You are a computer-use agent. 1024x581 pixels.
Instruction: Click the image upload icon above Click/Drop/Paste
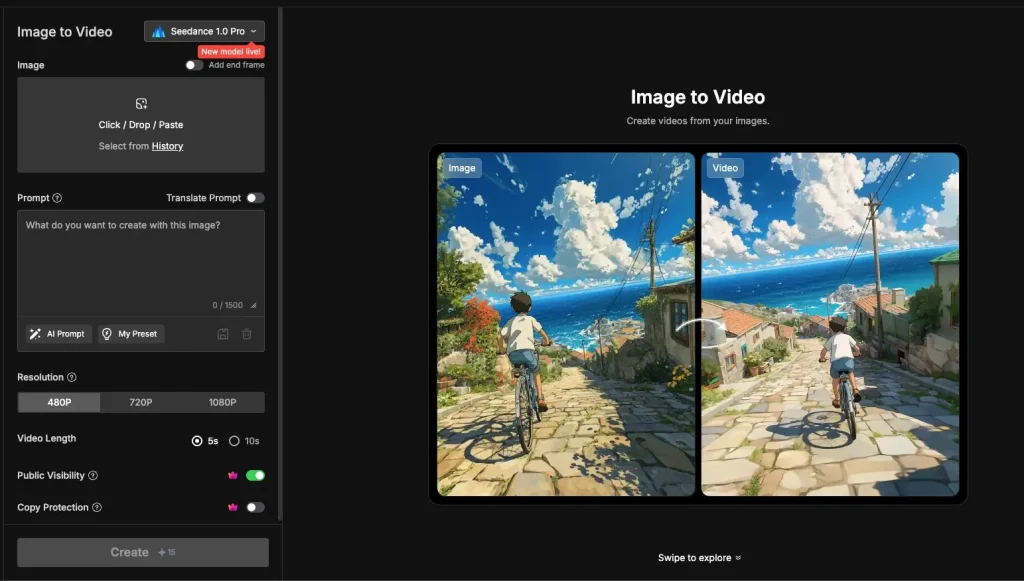pyautogui.click(x=141, y=103)
